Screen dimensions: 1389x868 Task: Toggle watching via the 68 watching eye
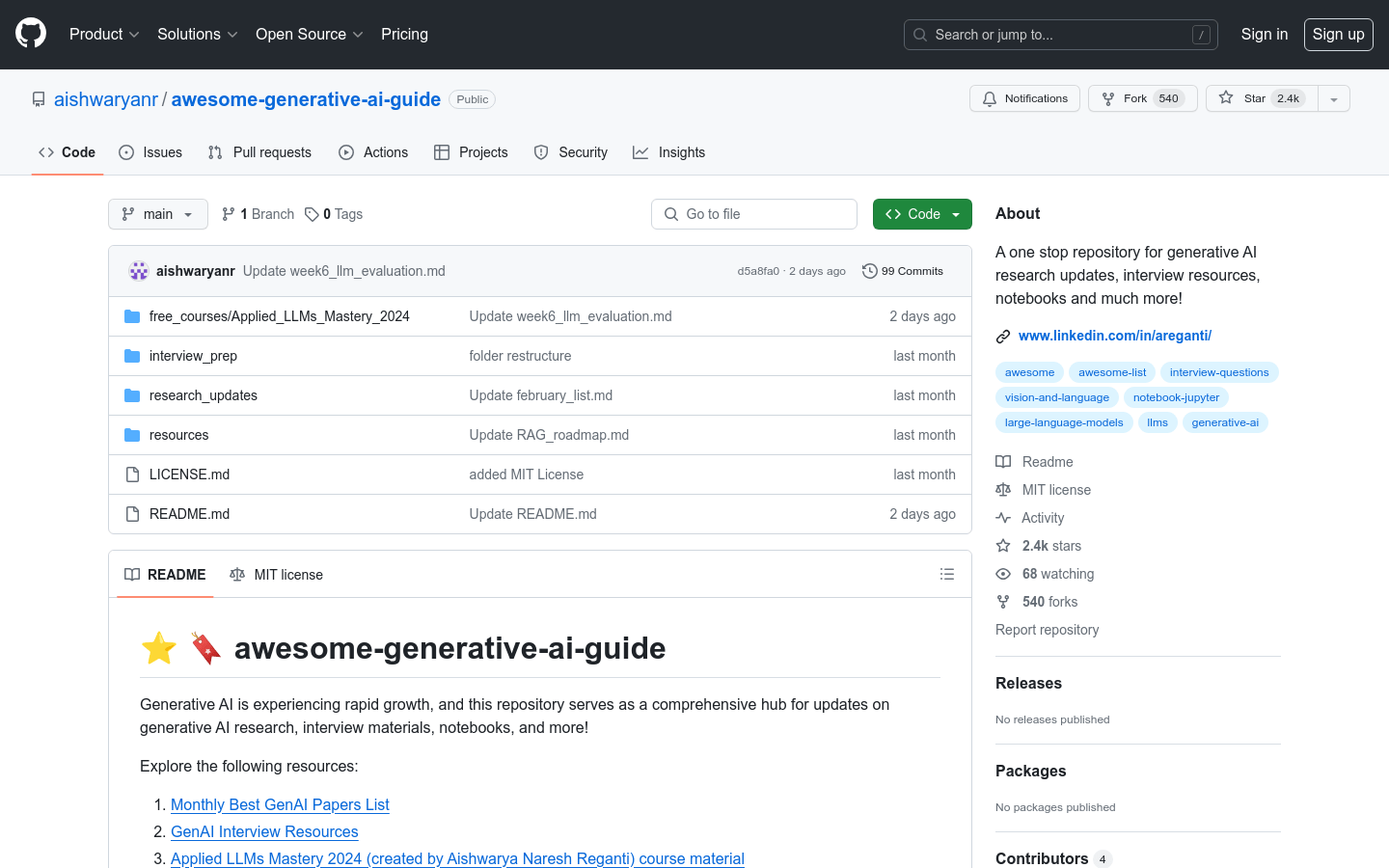[1003, 574]
